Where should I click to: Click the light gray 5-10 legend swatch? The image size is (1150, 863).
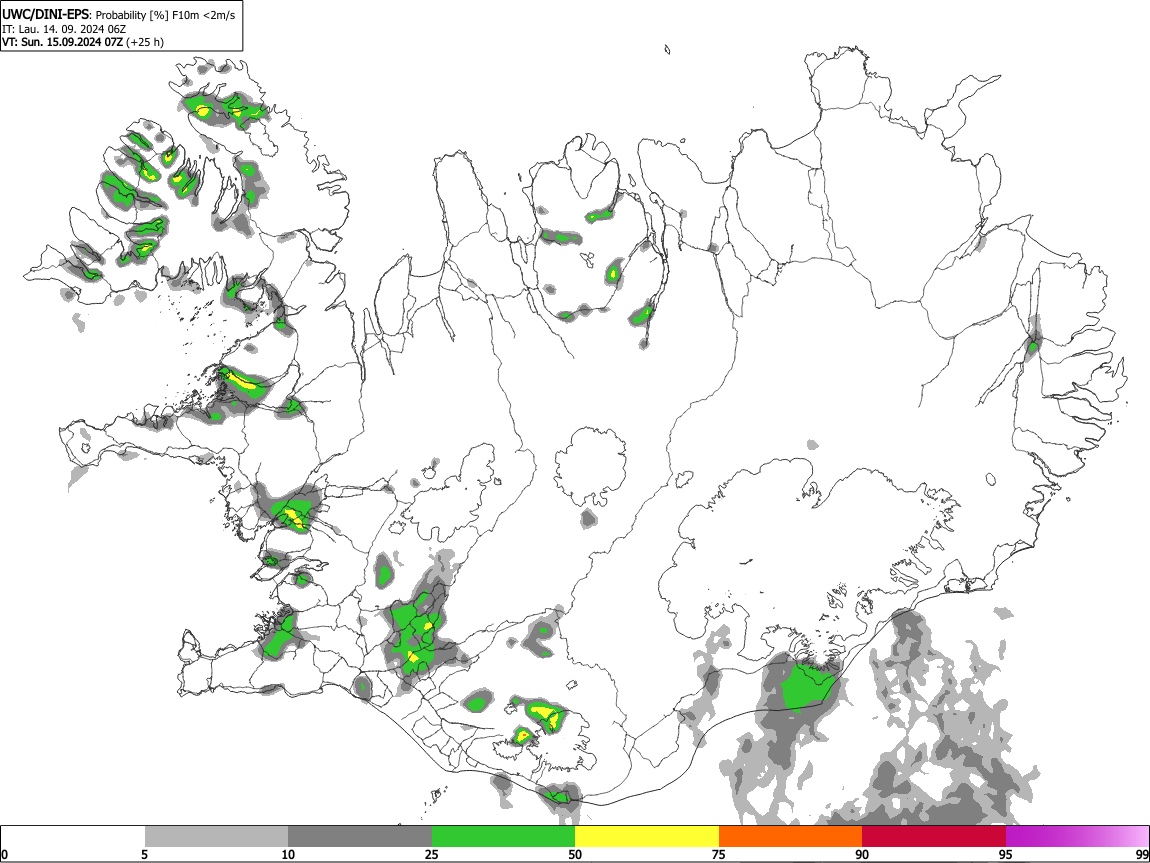(x=216, y=837)
